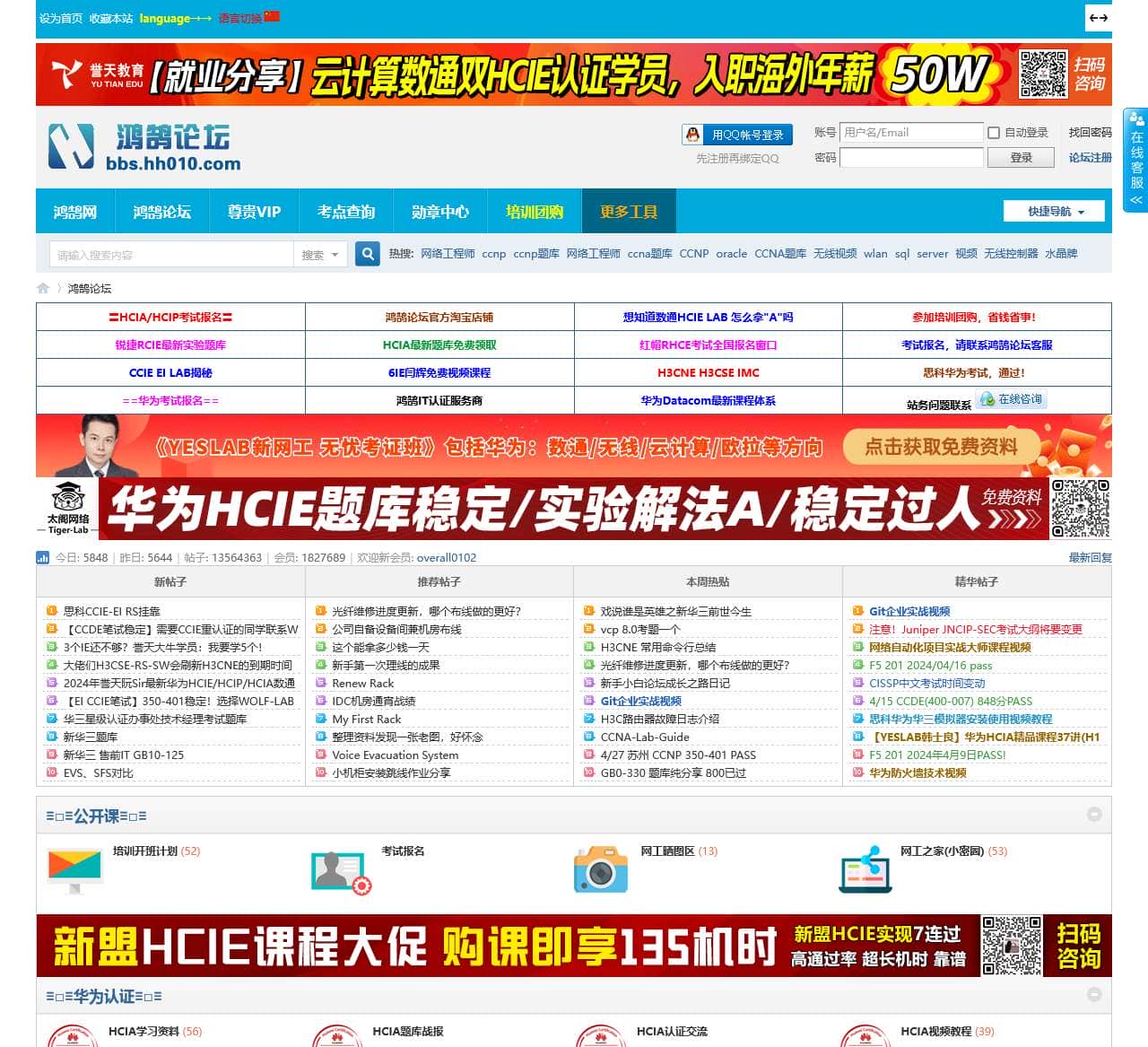Viewport: 1148px width, 1047px height.
Task: Click the Huawei logo beside HCIA认证交流
Action: (x=601, y=1035)
